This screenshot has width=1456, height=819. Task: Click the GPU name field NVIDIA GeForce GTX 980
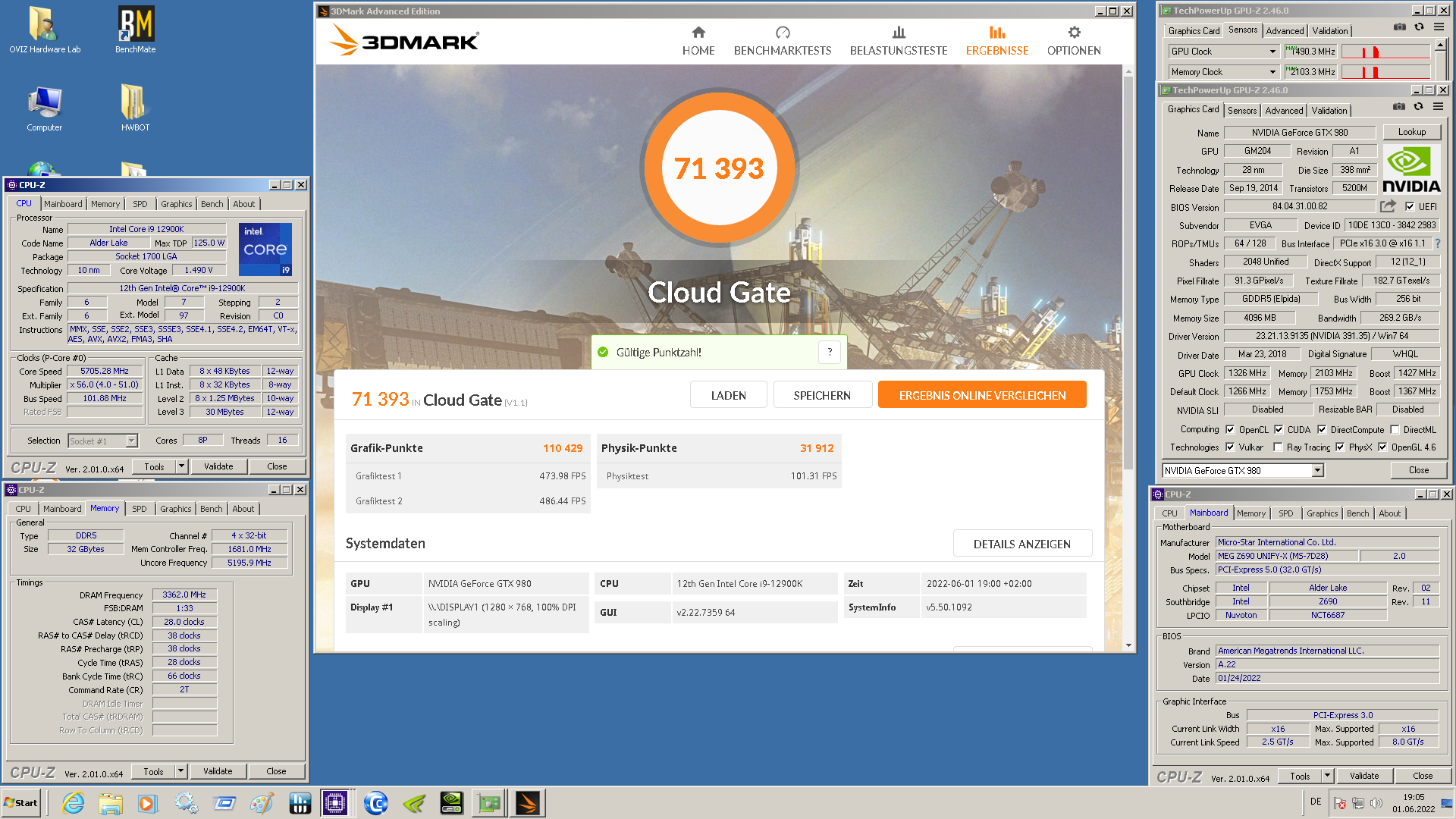point(1299,132)
